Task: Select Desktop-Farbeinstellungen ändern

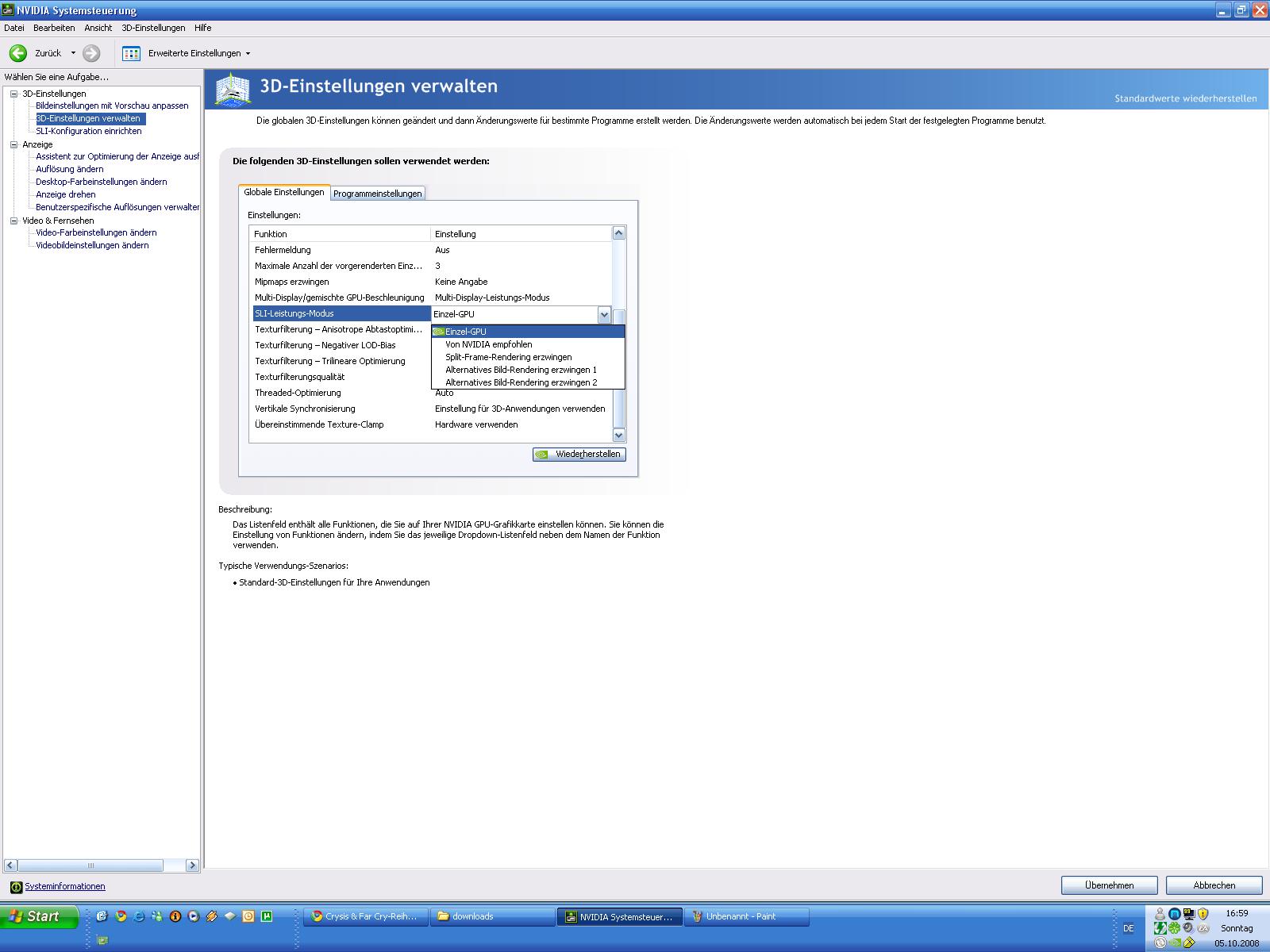Action: (102, 182)
